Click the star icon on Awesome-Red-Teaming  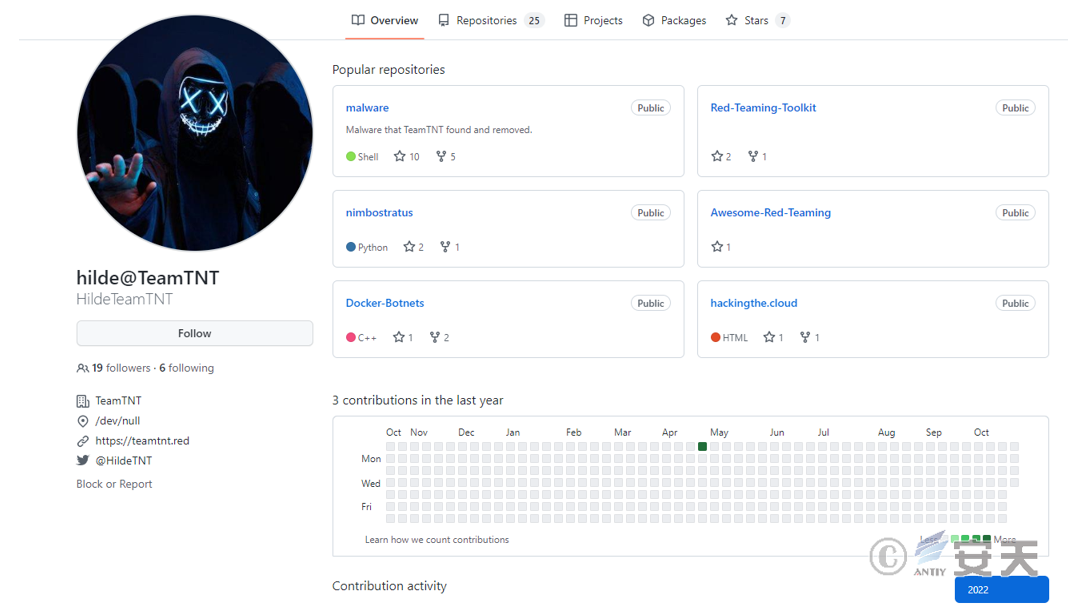click(717, 247)
